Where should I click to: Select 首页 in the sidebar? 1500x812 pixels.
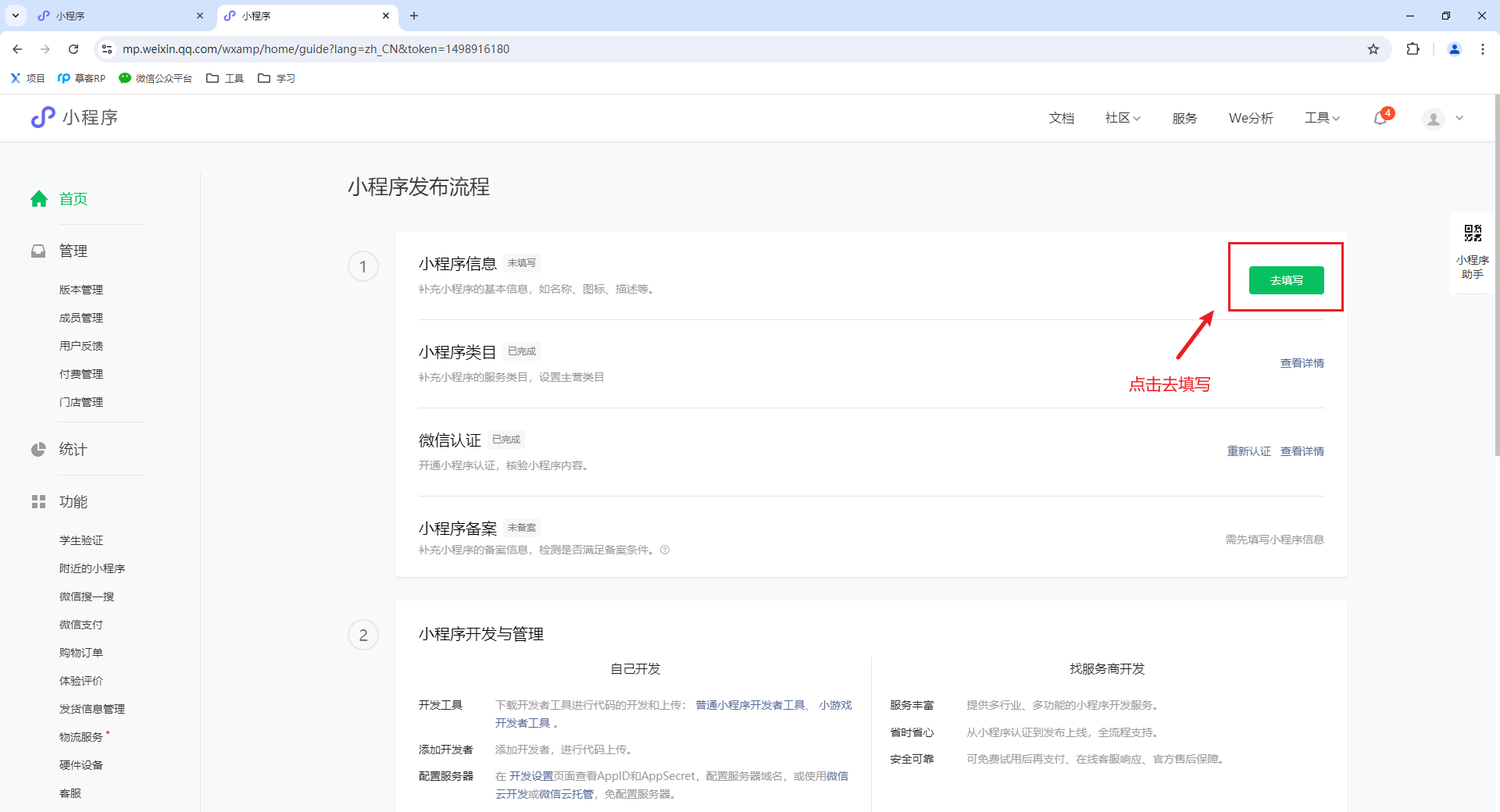73,199
